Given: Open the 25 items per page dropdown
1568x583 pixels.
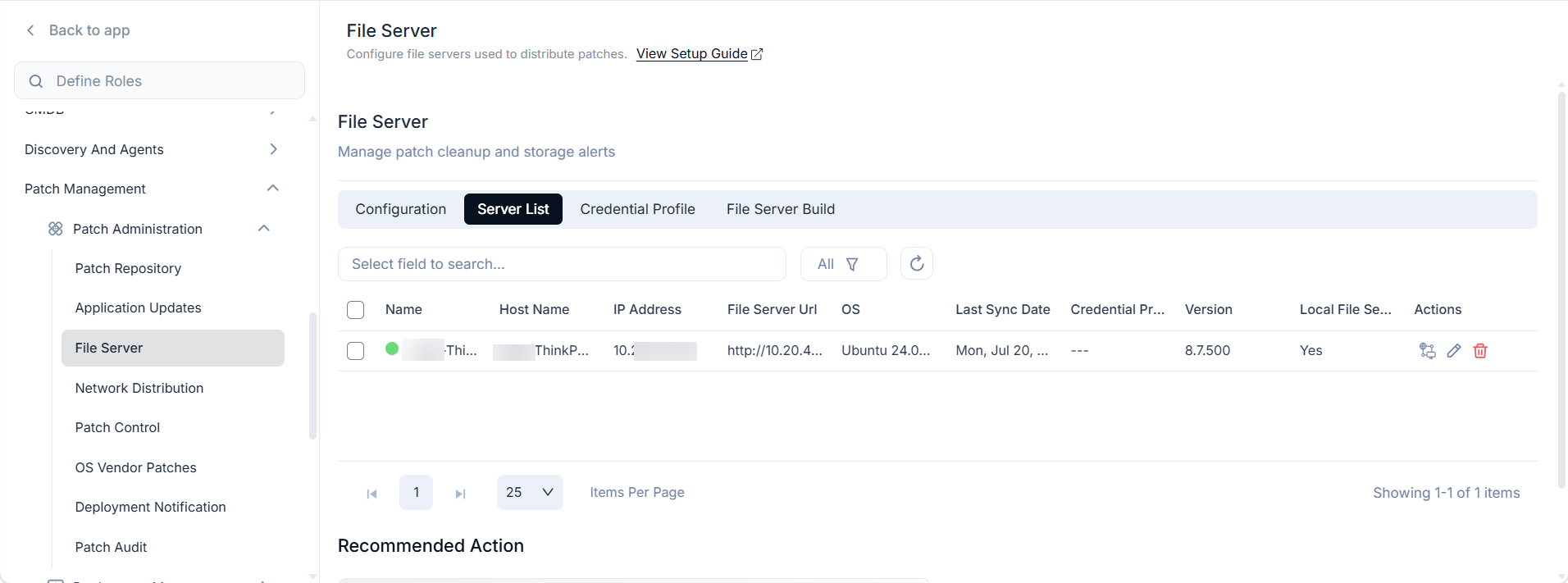Looking at the screenshot, I should click(x=530, y=492).
